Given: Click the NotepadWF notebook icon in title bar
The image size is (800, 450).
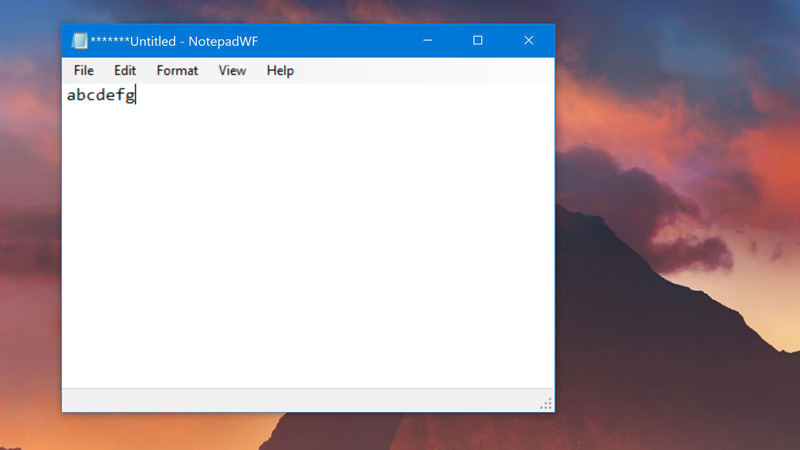Looking at the screenshot, I should tap(79, 41).
